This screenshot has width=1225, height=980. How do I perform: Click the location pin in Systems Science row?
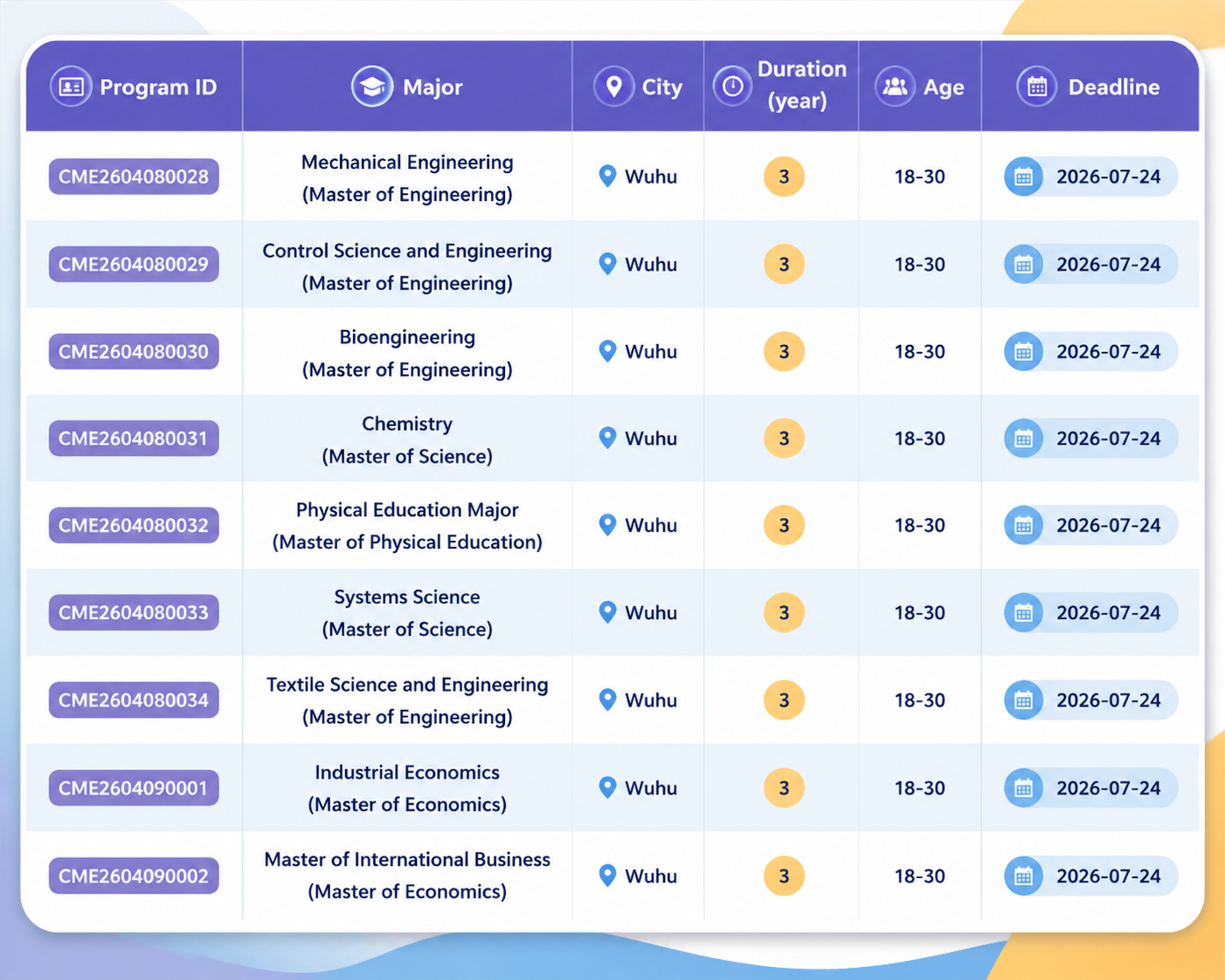[x=608, y=612]
